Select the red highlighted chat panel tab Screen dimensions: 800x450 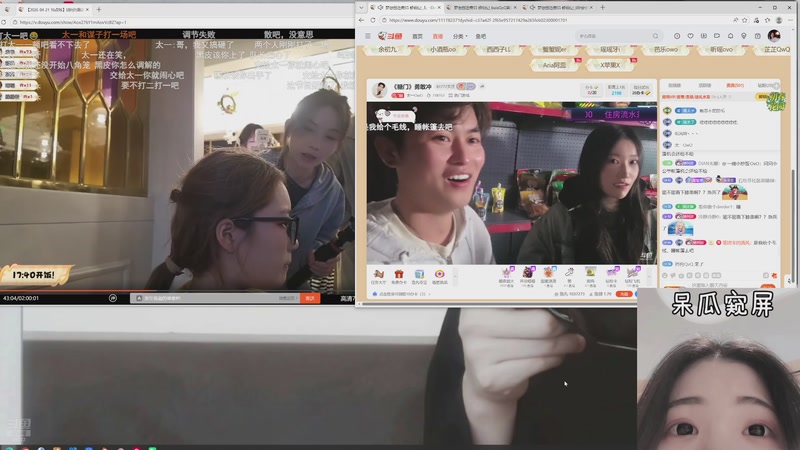735,85
